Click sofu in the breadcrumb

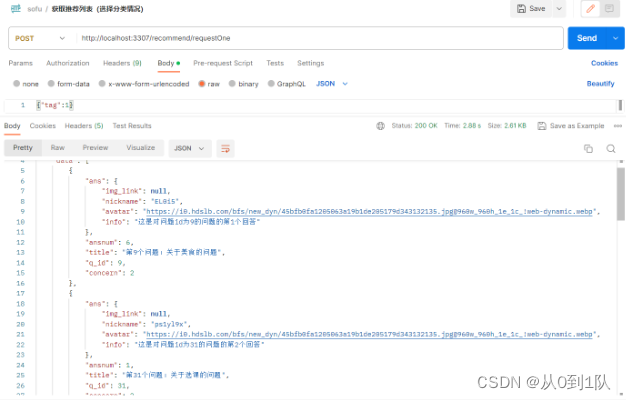click(x=35, y=9)
